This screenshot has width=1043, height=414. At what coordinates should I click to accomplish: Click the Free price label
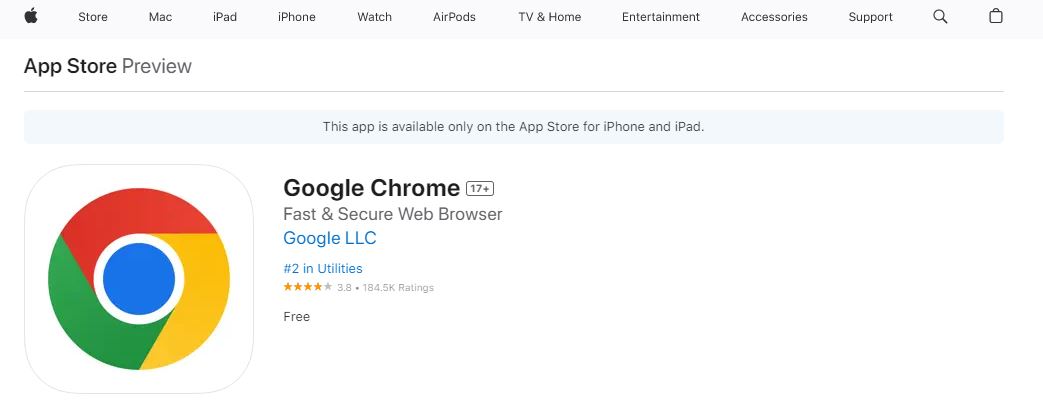pyautogui.click(x=297, y=317)
